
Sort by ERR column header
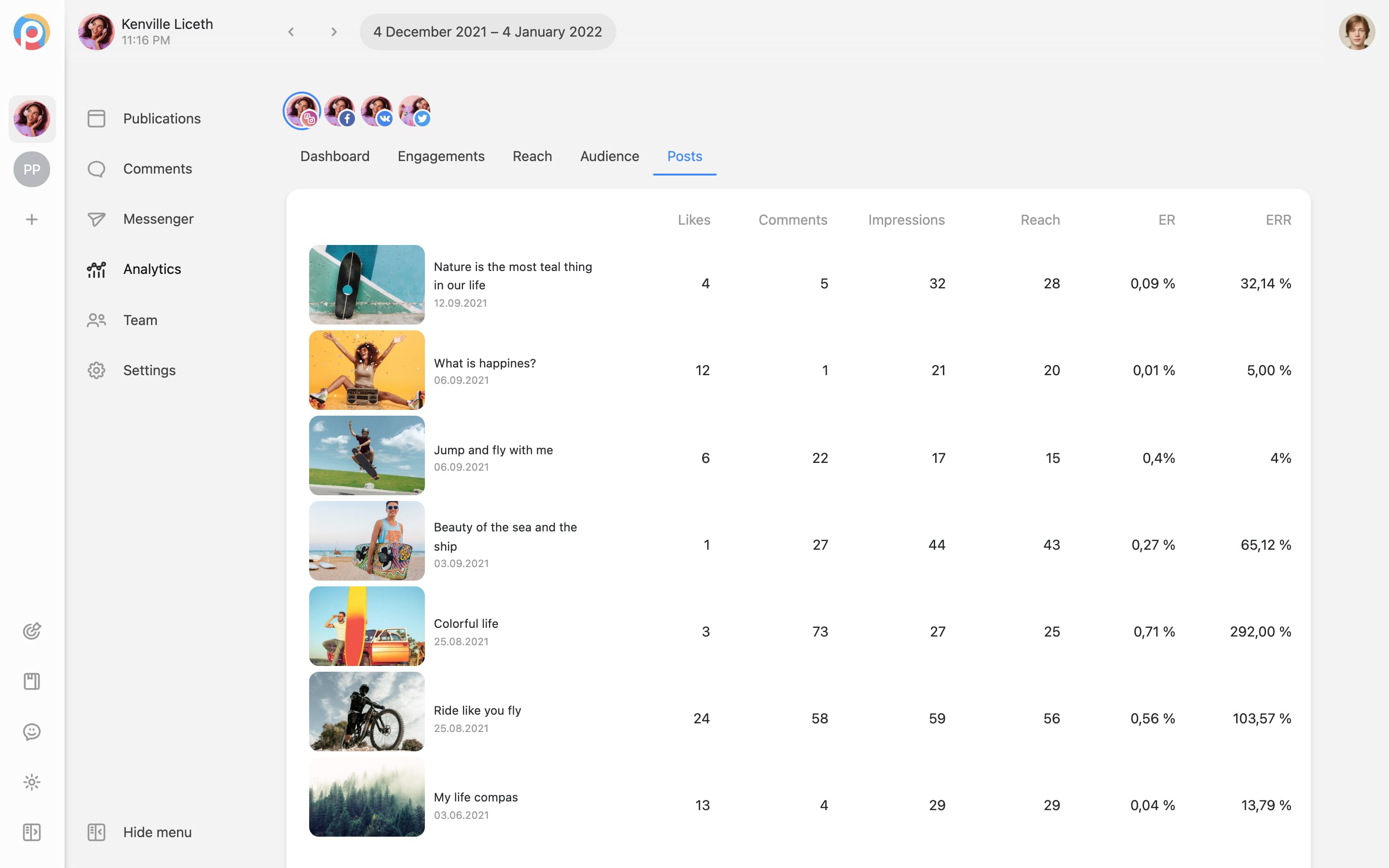(1278, 220)
